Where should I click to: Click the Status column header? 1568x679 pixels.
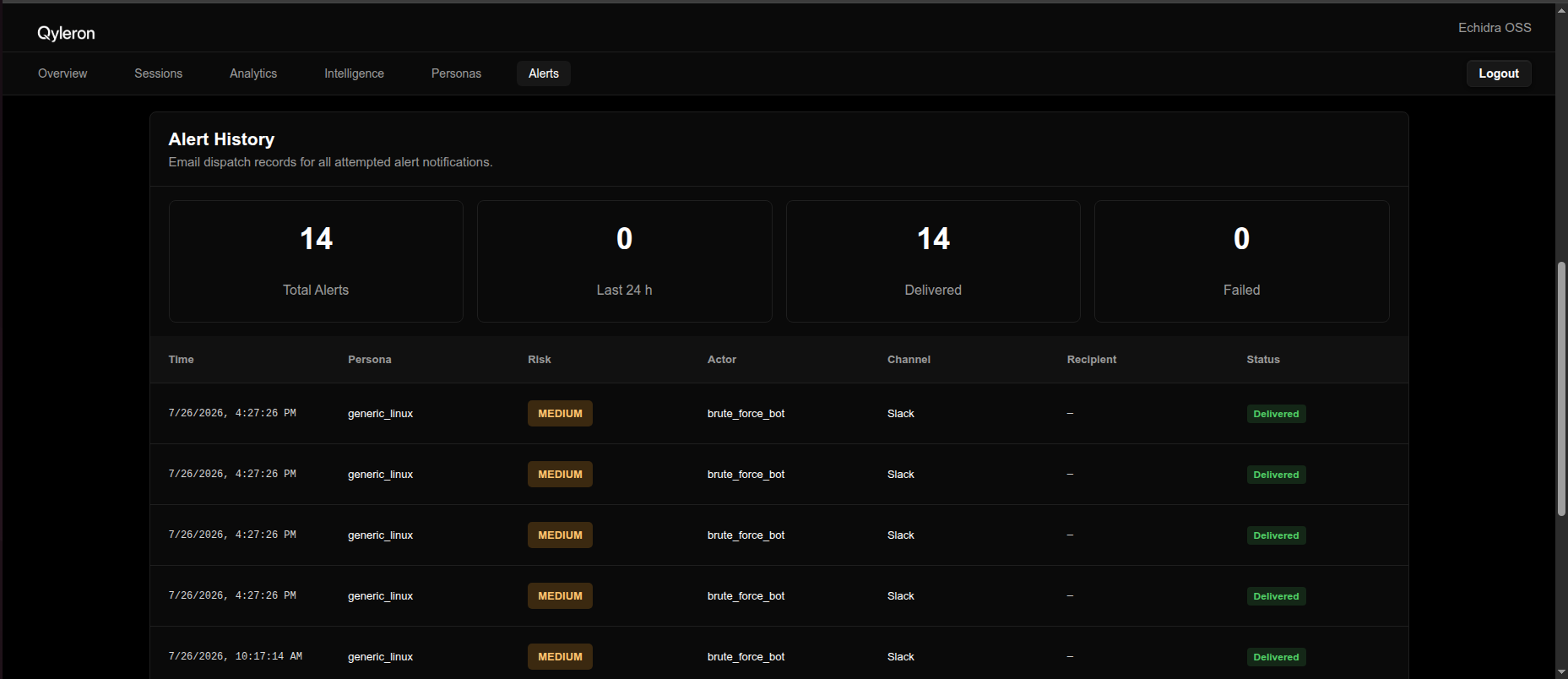click(1263, 360)
